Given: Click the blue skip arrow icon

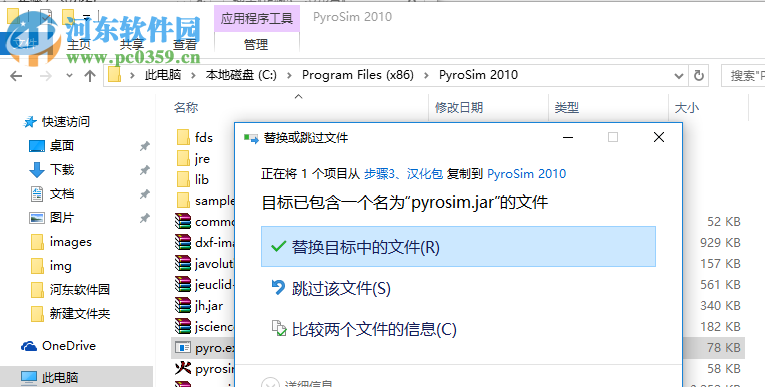Looking at the screenshot, I should click(x=278, y=287).
